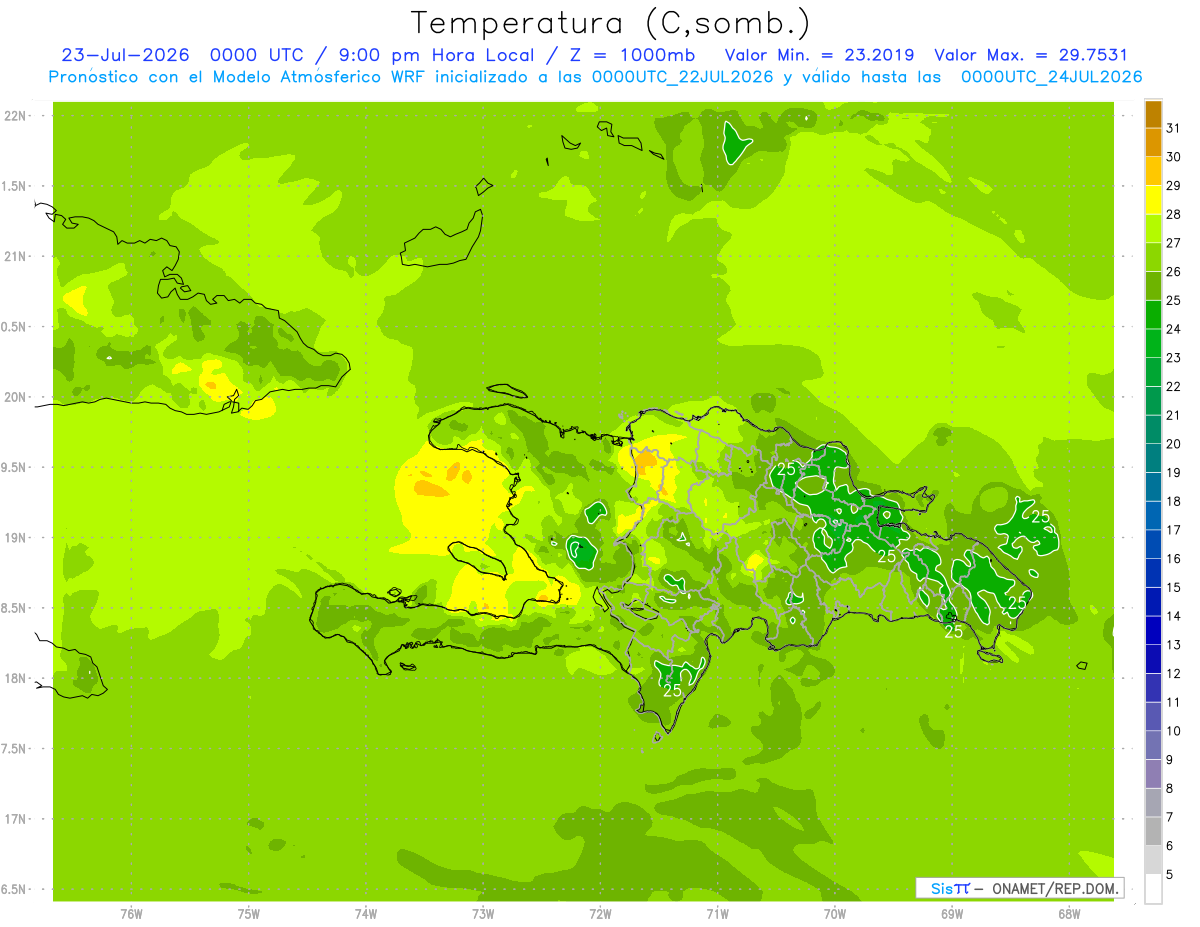The width and height of the screenshot is (1200, 927).
Task: Click the colorbar value '12'
Action: [x=1173, y=674]
